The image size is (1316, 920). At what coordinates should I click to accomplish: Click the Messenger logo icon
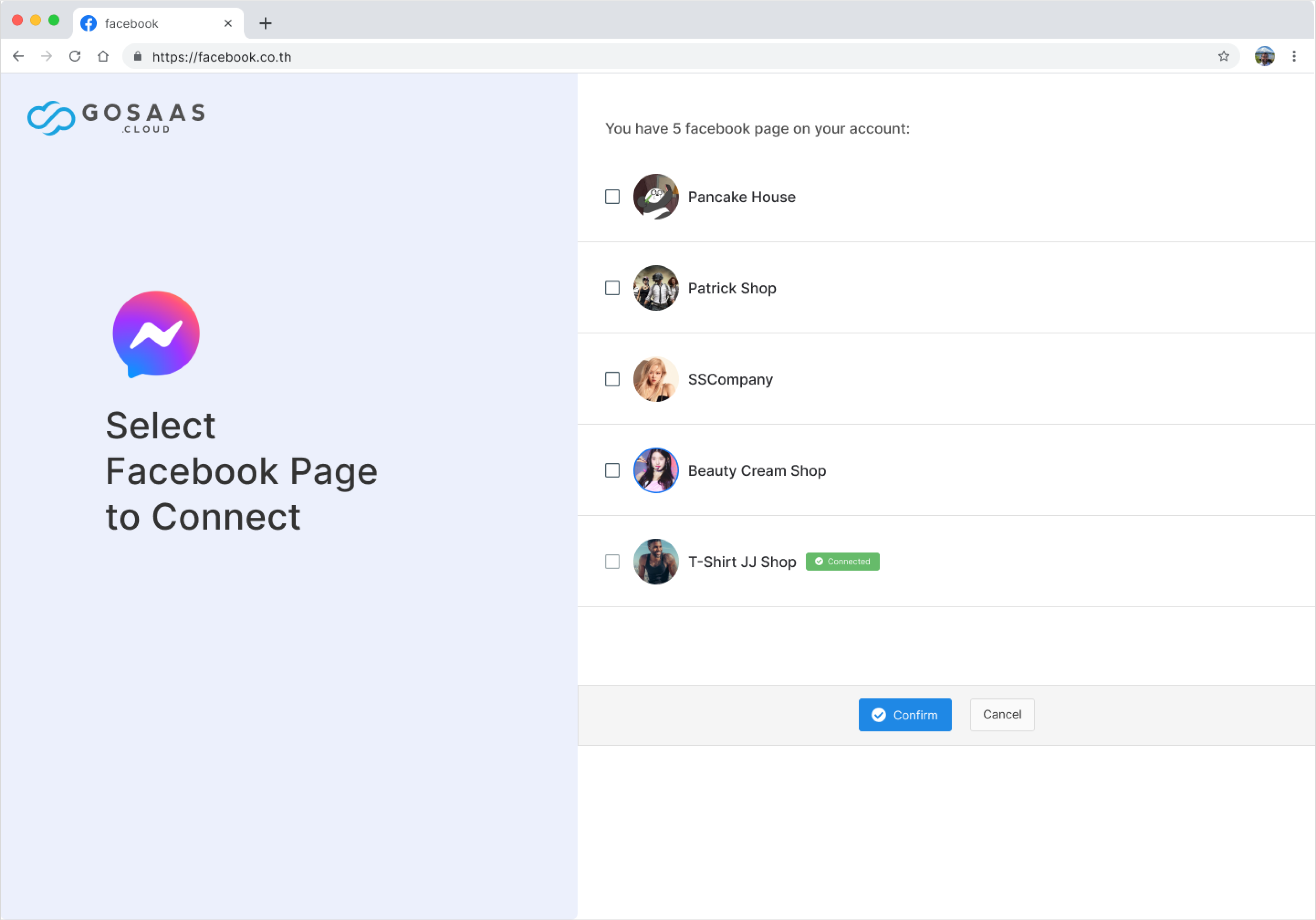point(156,334)
